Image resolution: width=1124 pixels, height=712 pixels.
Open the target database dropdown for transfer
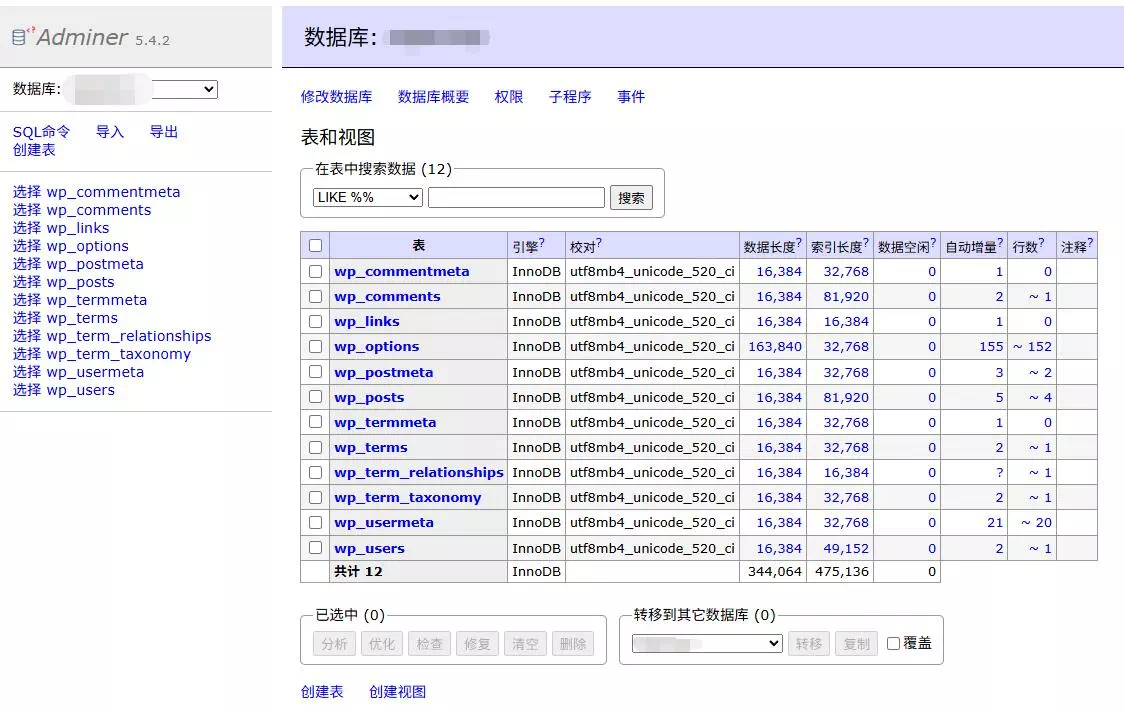707,643
